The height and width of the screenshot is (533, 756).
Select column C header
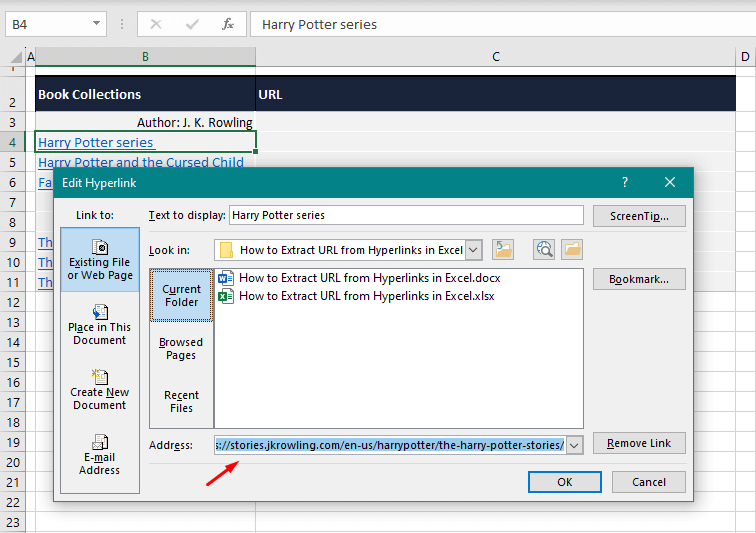point(496,57)
